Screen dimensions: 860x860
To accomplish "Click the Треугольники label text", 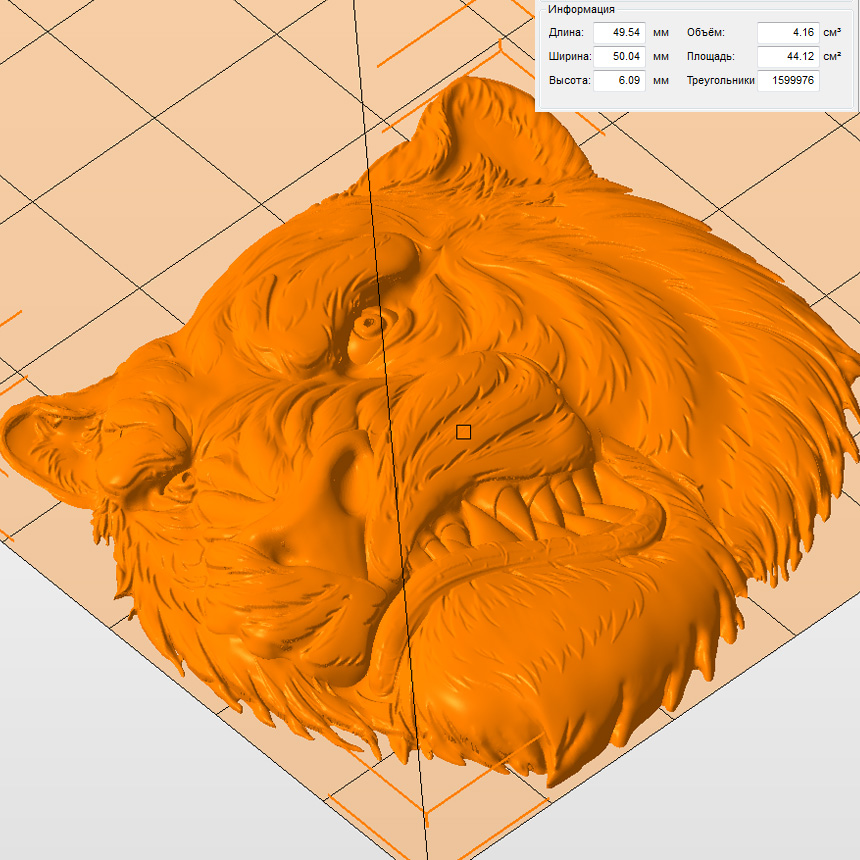I will tap(720, 80).
